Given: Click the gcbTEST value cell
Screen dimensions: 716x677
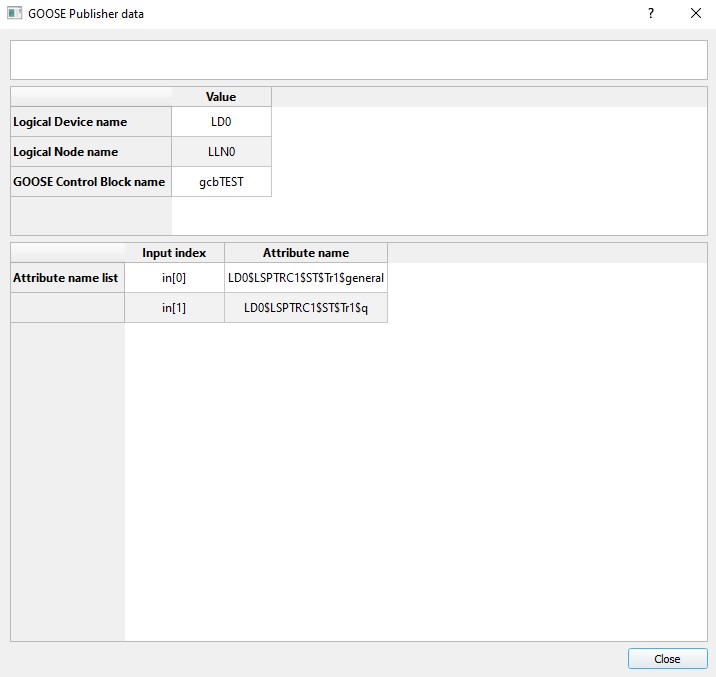Looking at the screenshot, I should [221, 182].
